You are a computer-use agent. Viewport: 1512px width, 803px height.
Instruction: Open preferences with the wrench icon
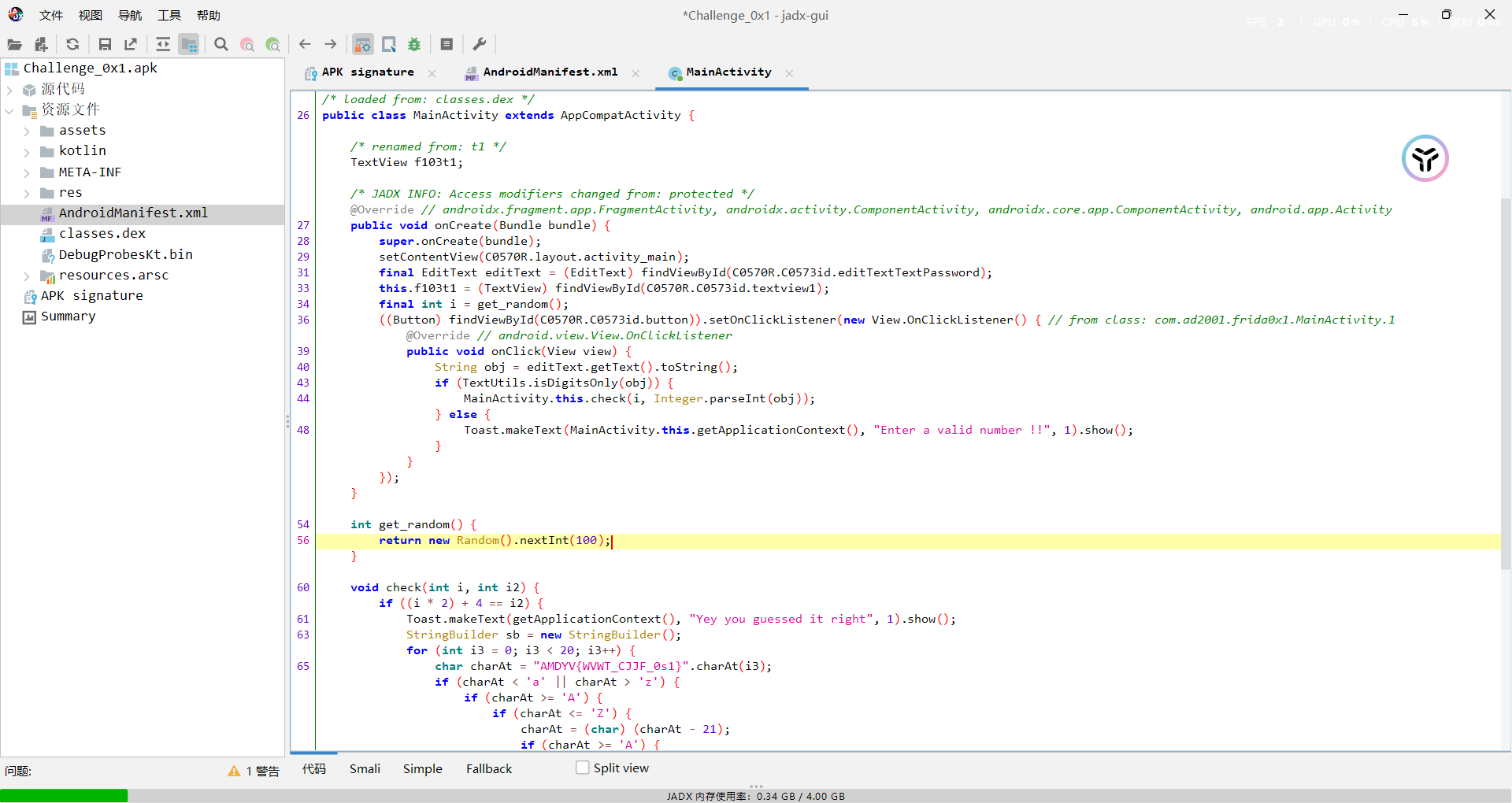(479, 45)
